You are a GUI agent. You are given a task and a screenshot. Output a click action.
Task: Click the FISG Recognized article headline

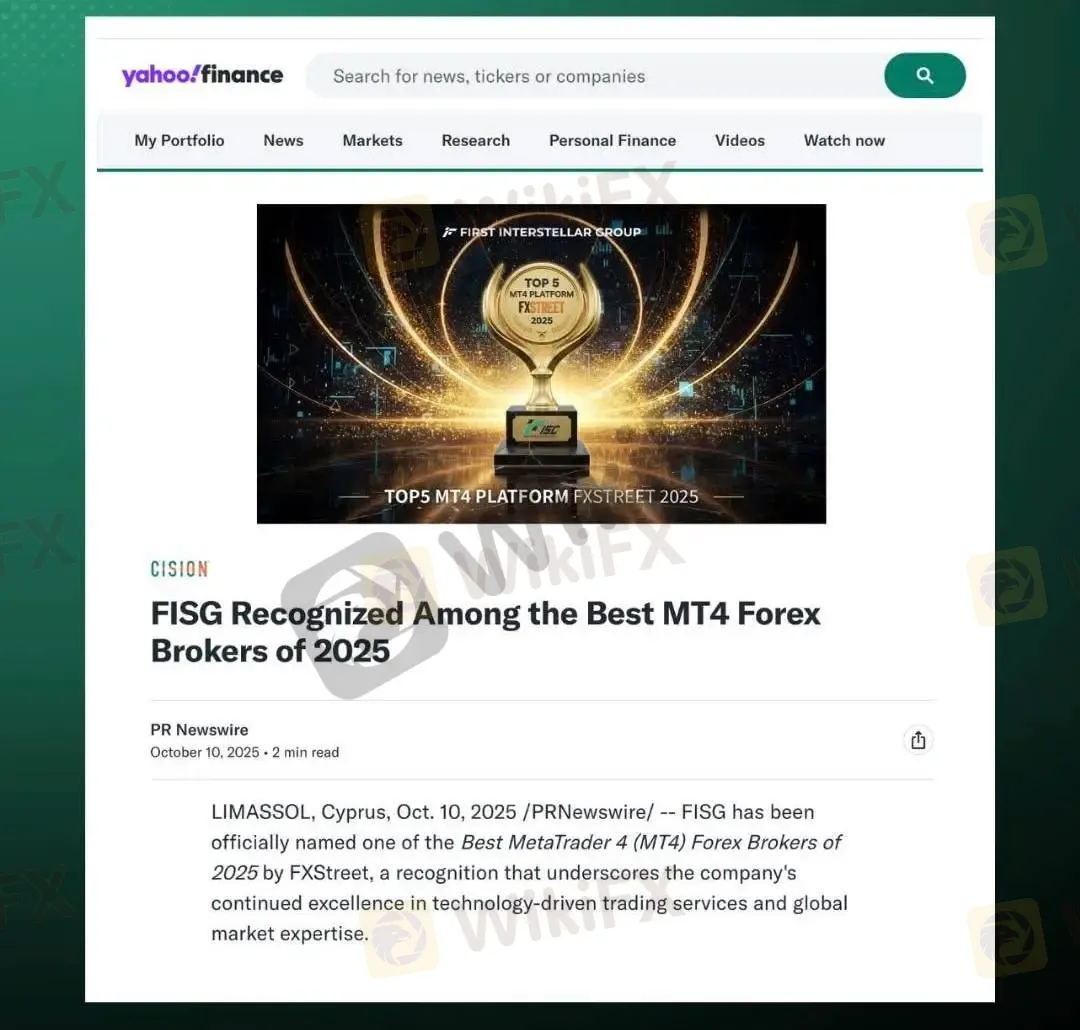[486, 632]
